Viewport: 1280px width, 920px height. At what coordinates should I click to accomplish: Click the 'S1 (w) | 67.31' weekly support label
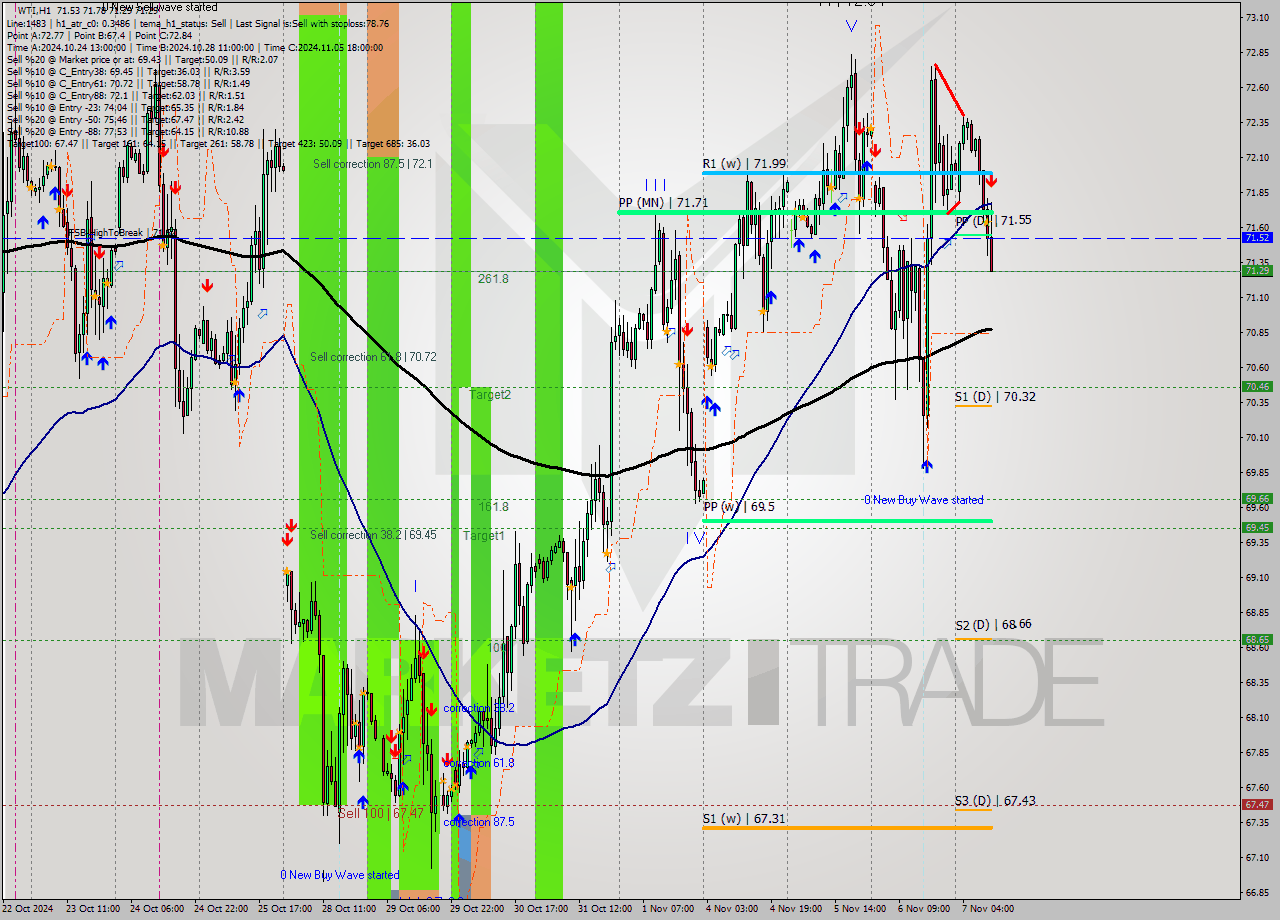click(x=744, y=818)
